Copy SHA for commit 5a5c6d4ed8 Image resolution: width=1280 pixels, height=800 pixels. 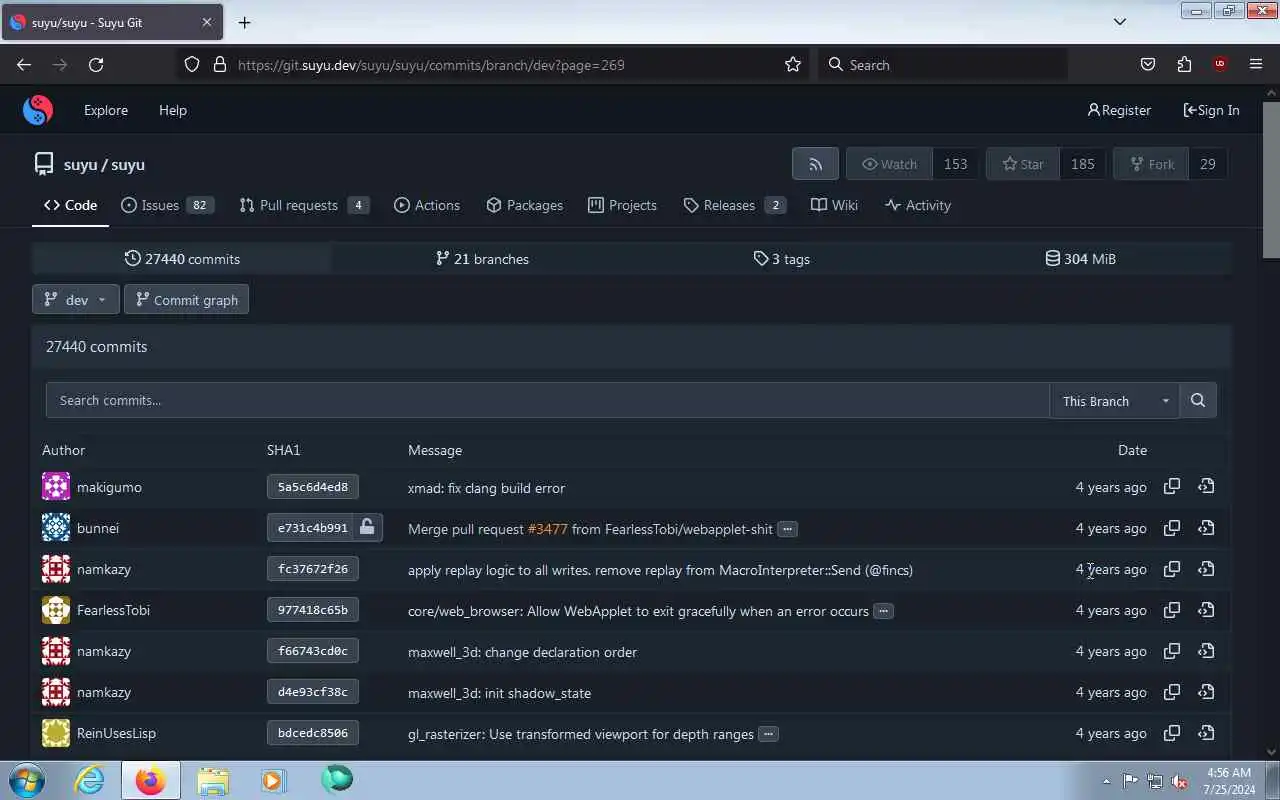(1172, 487)
